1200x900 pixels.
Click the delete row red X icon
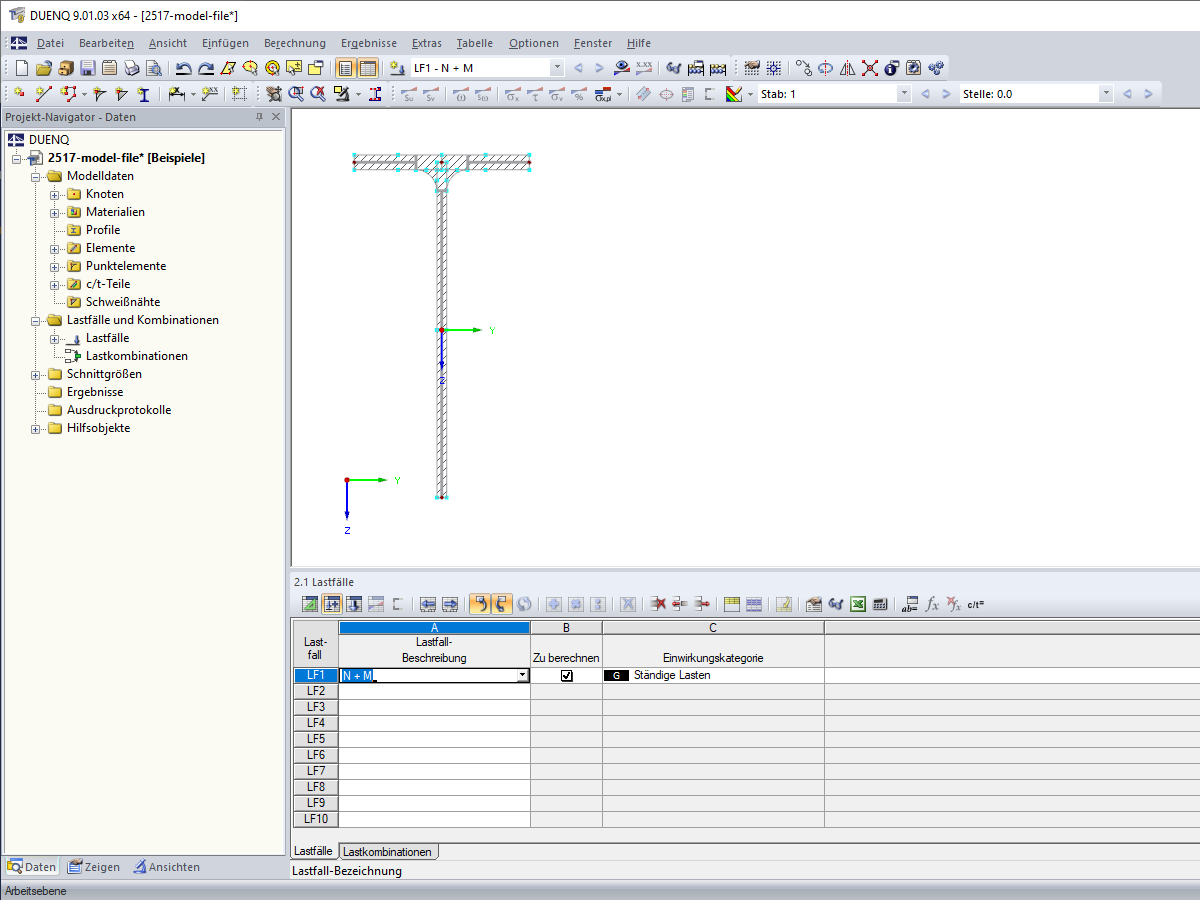coord(658,604)
